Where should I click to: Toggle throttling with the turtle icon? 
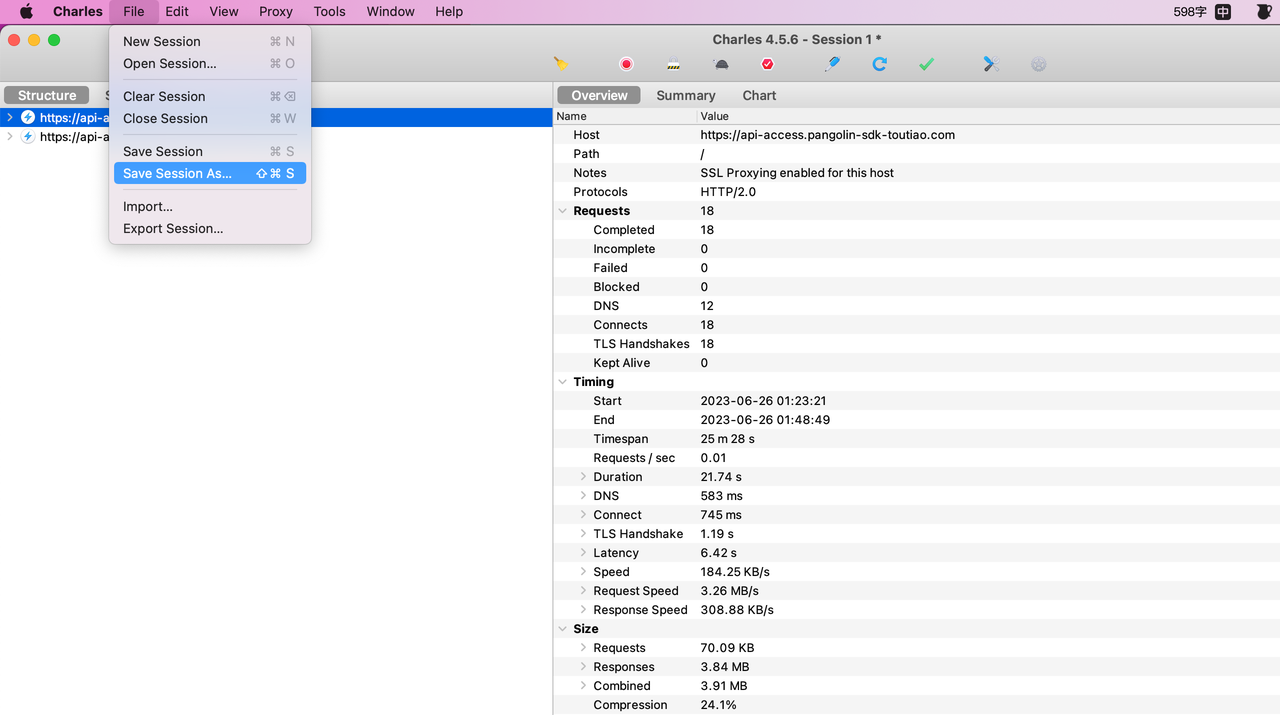pos(721,64)
